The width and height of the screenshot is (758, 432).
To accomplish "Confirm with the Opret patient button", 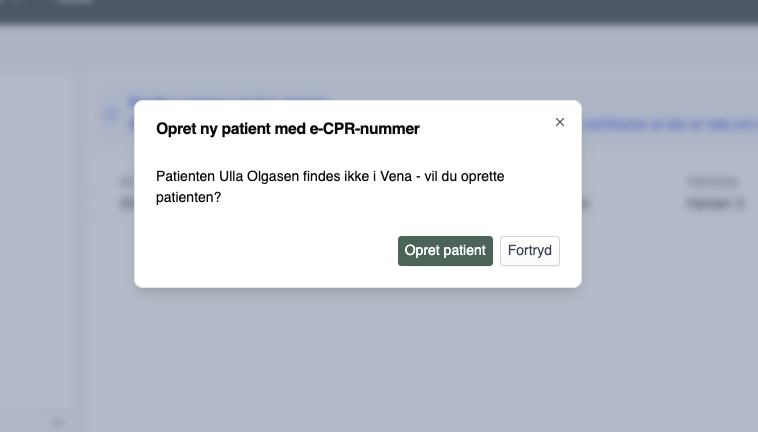I will coord(445,251).
